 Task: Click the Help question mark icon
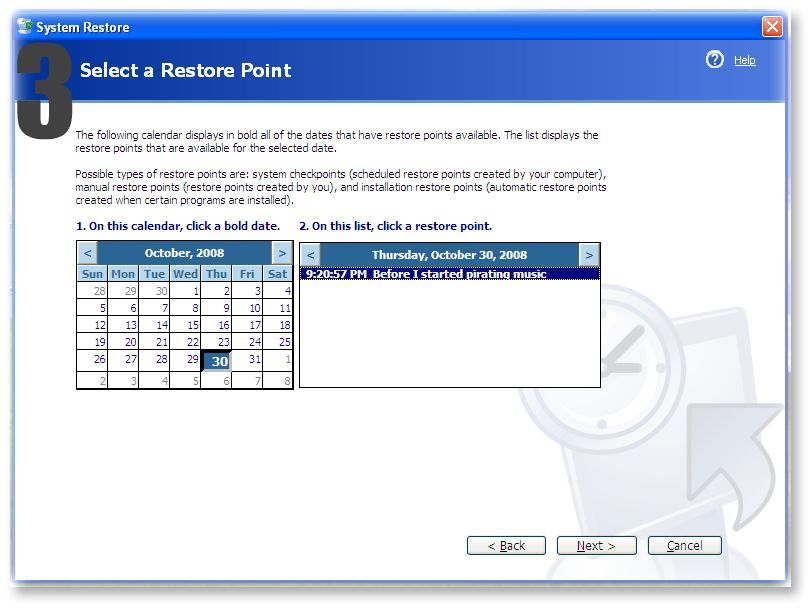[714, 60]
